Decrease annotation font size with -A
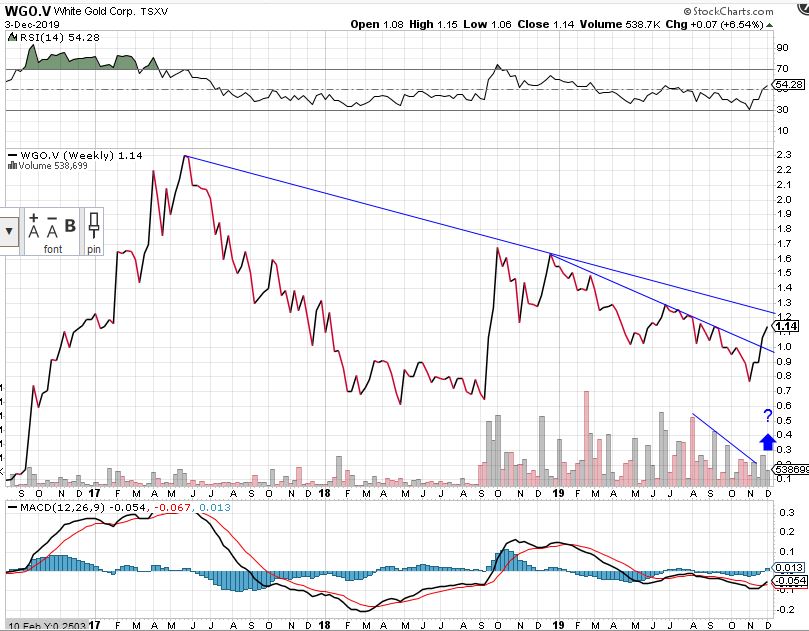This screenshot has width=809, height=631. click(52, 226)
